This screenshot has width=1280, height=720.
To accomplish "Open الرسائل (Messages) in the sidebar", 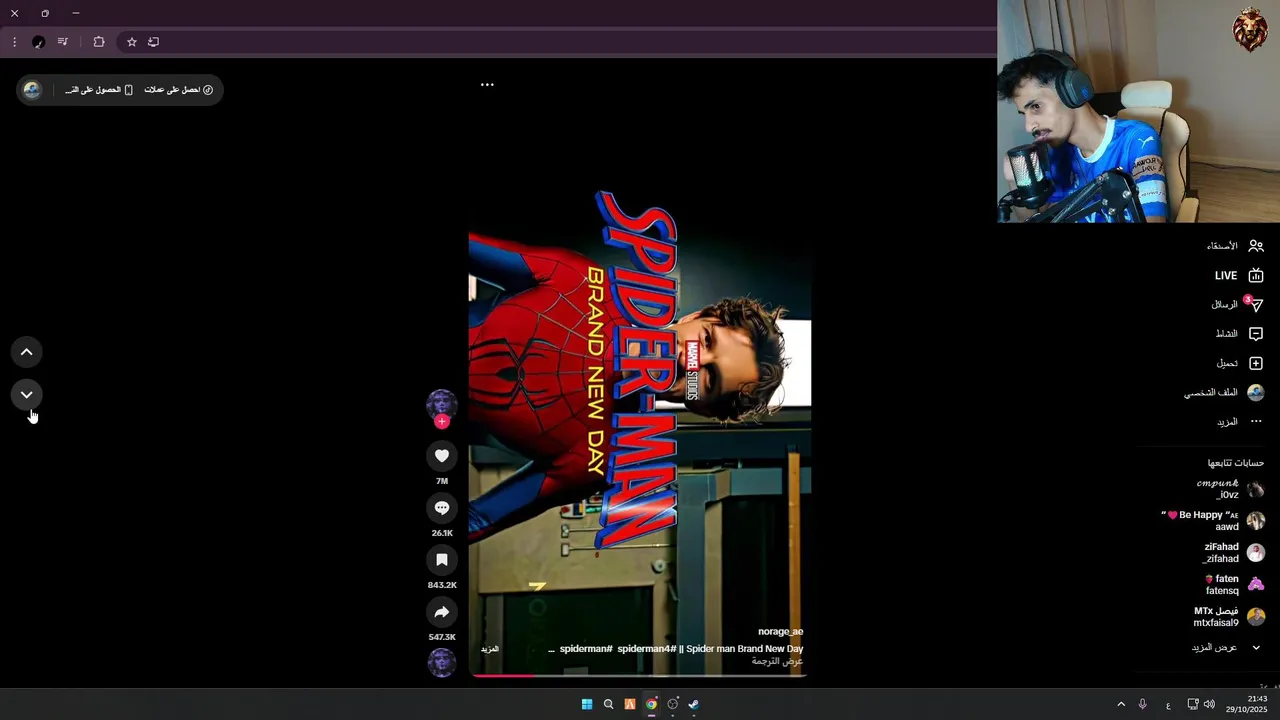I will pos(1237,304).
